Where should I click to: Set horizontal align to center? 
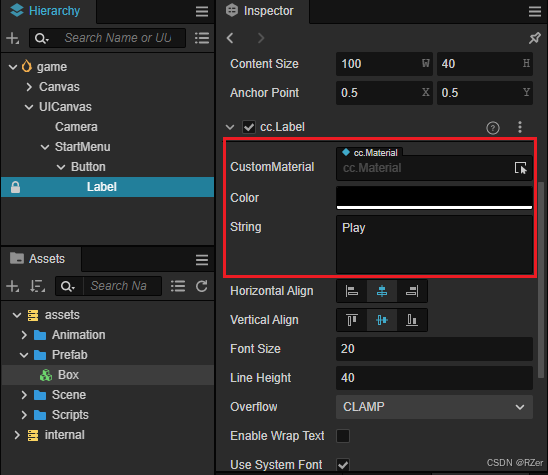pos(382,291)
